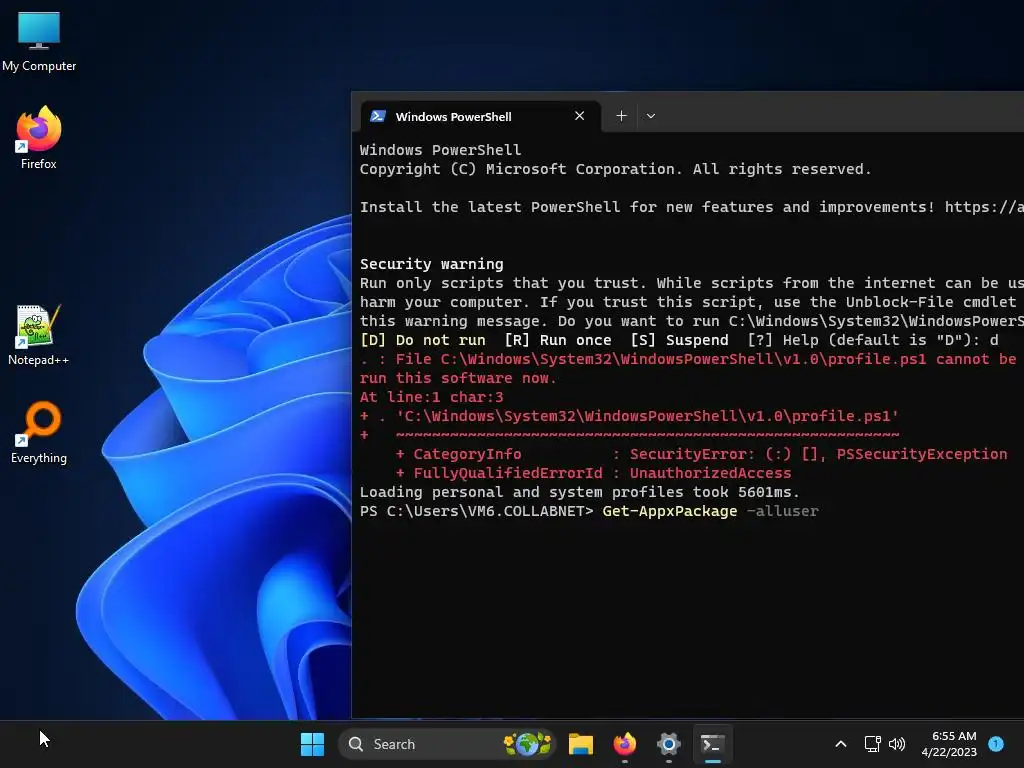Click the 'UnauthorizedAccess' error text
The image size is (1024, 768).
(x=710, y=473)
